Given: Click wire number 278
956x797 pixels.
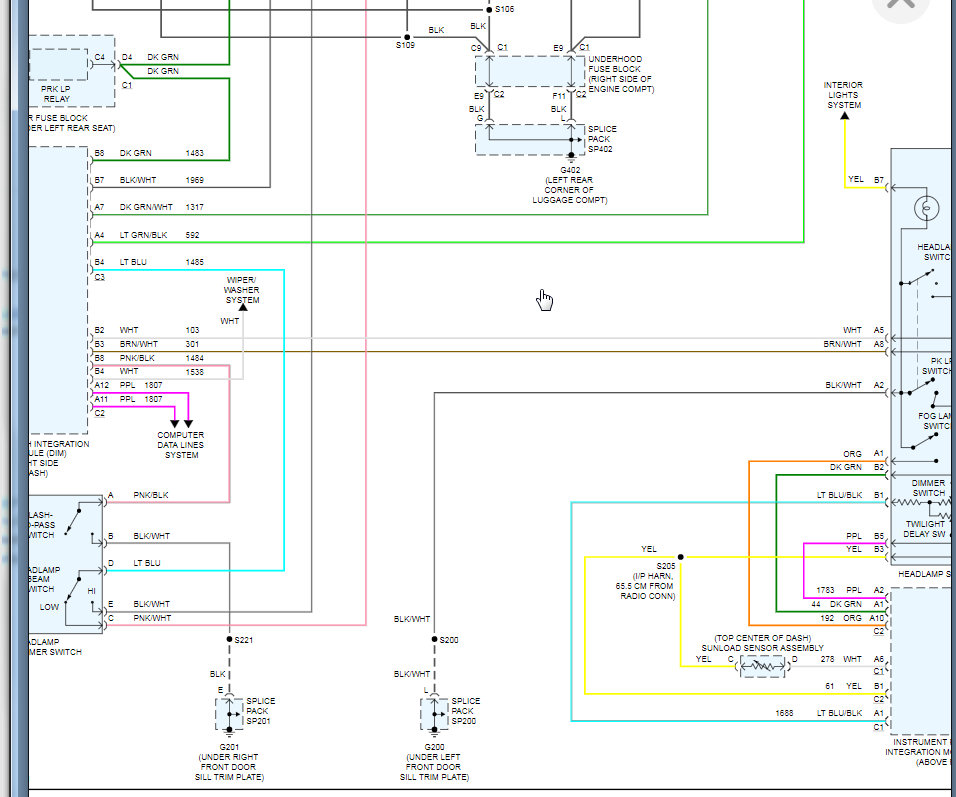Looking at the screenshot, I should 827,659.
